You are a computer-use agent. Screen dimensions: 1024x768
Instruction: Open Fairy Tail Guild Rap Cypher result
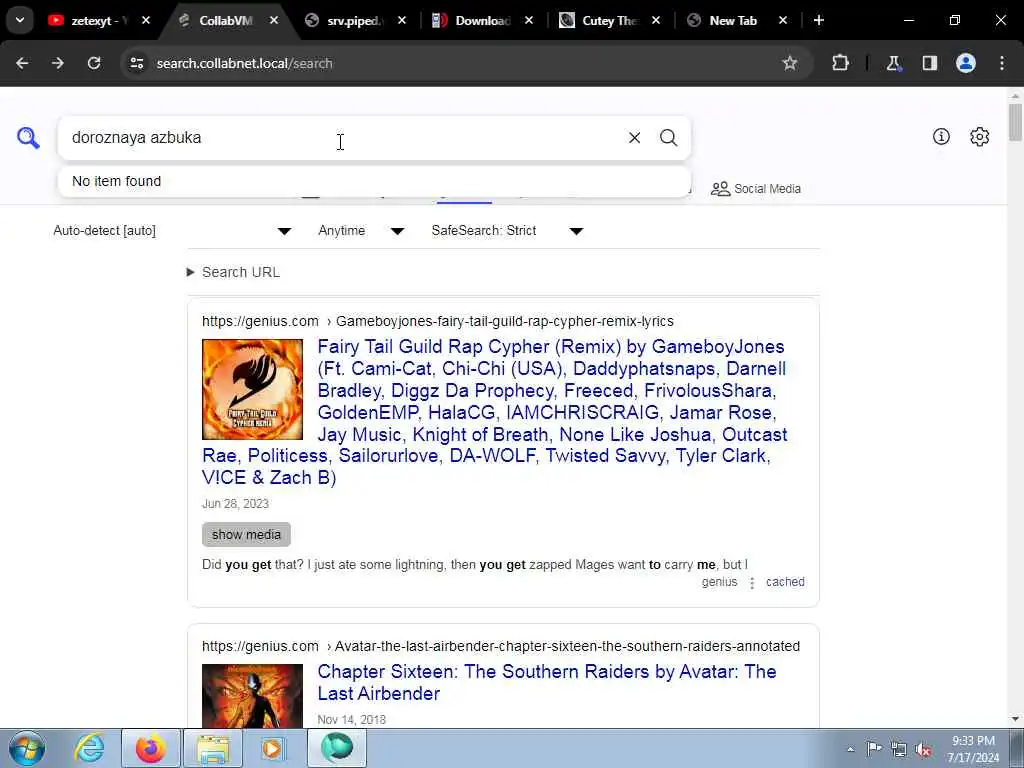494,412
